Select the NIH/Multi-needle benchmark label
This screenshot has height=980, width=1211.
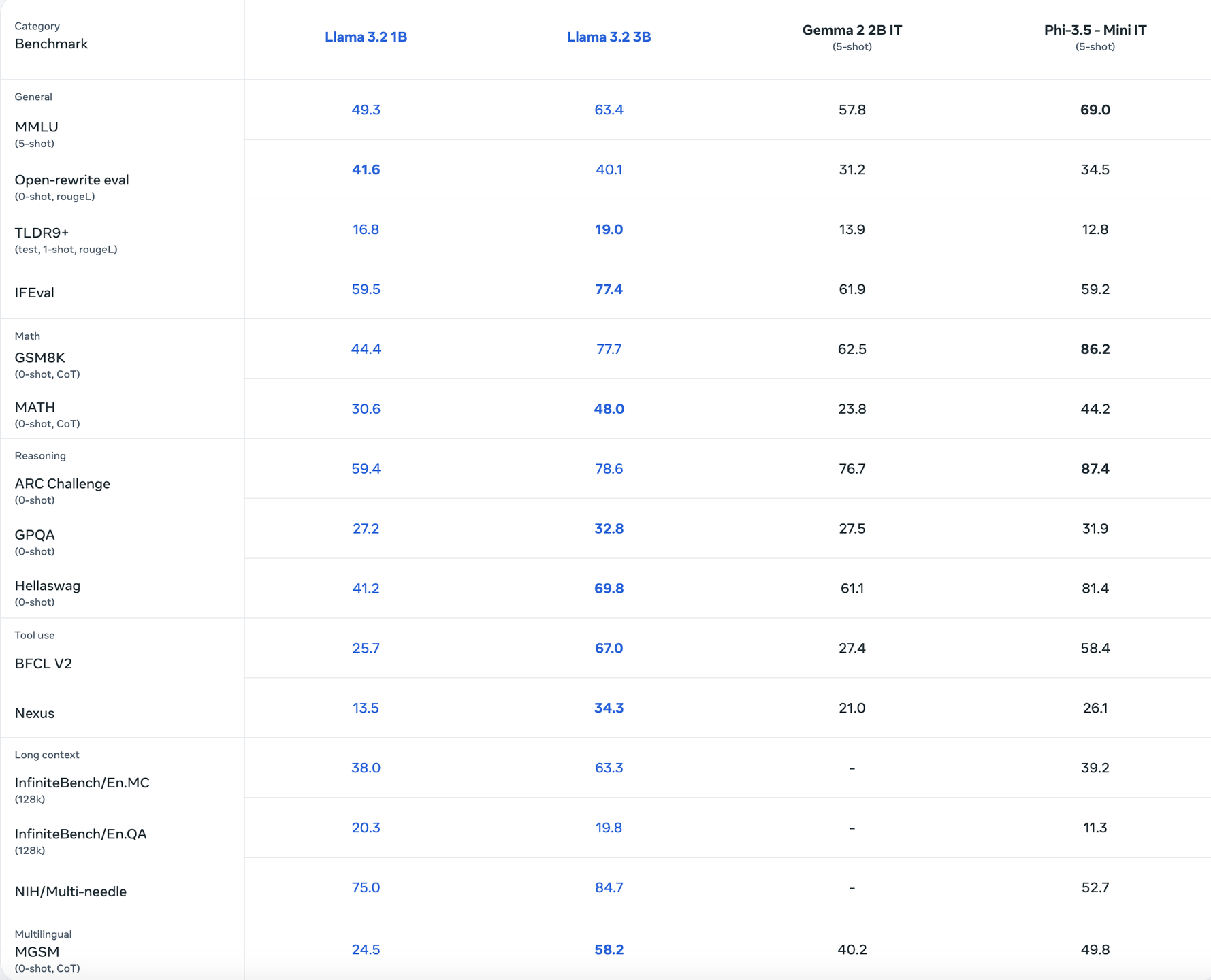coord(71,892)
